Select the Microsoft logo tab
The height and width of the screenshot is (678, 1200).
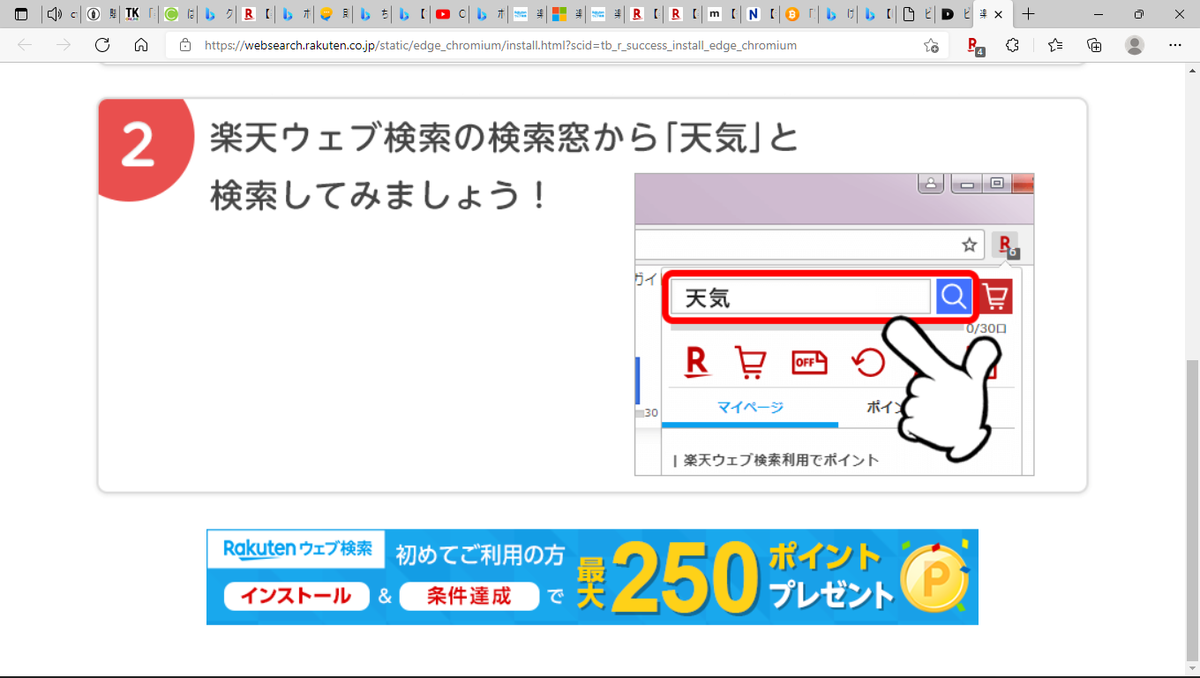tap(568, 14)
